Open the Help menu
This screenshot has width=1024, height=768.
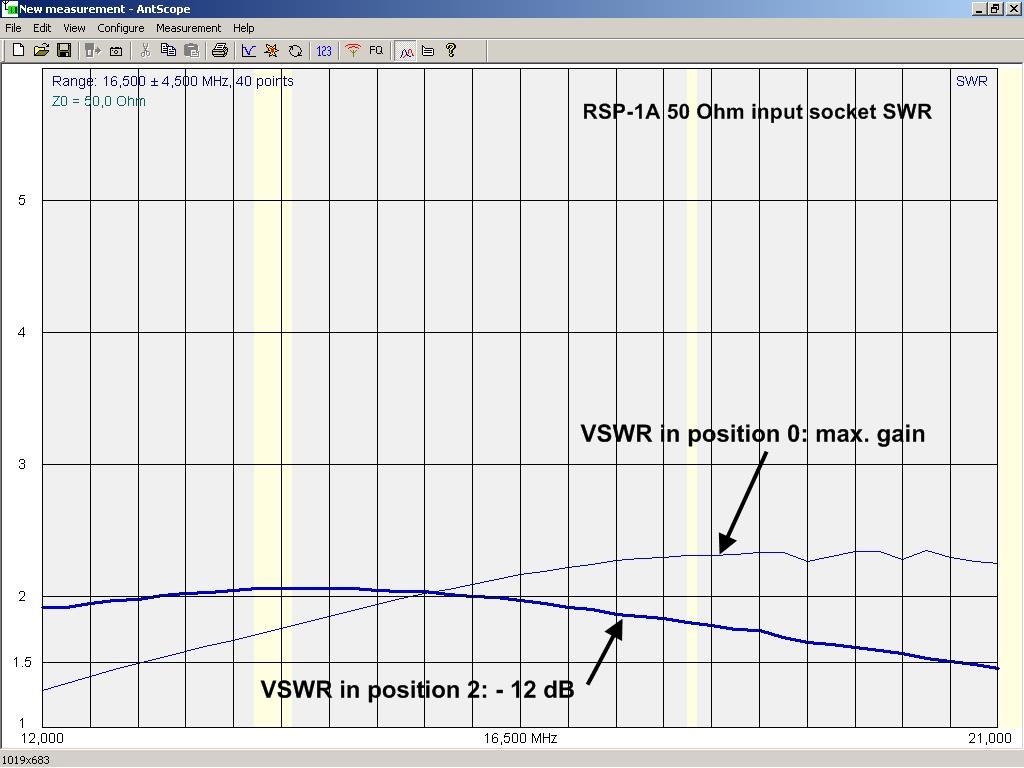click(x=244, y=28)
